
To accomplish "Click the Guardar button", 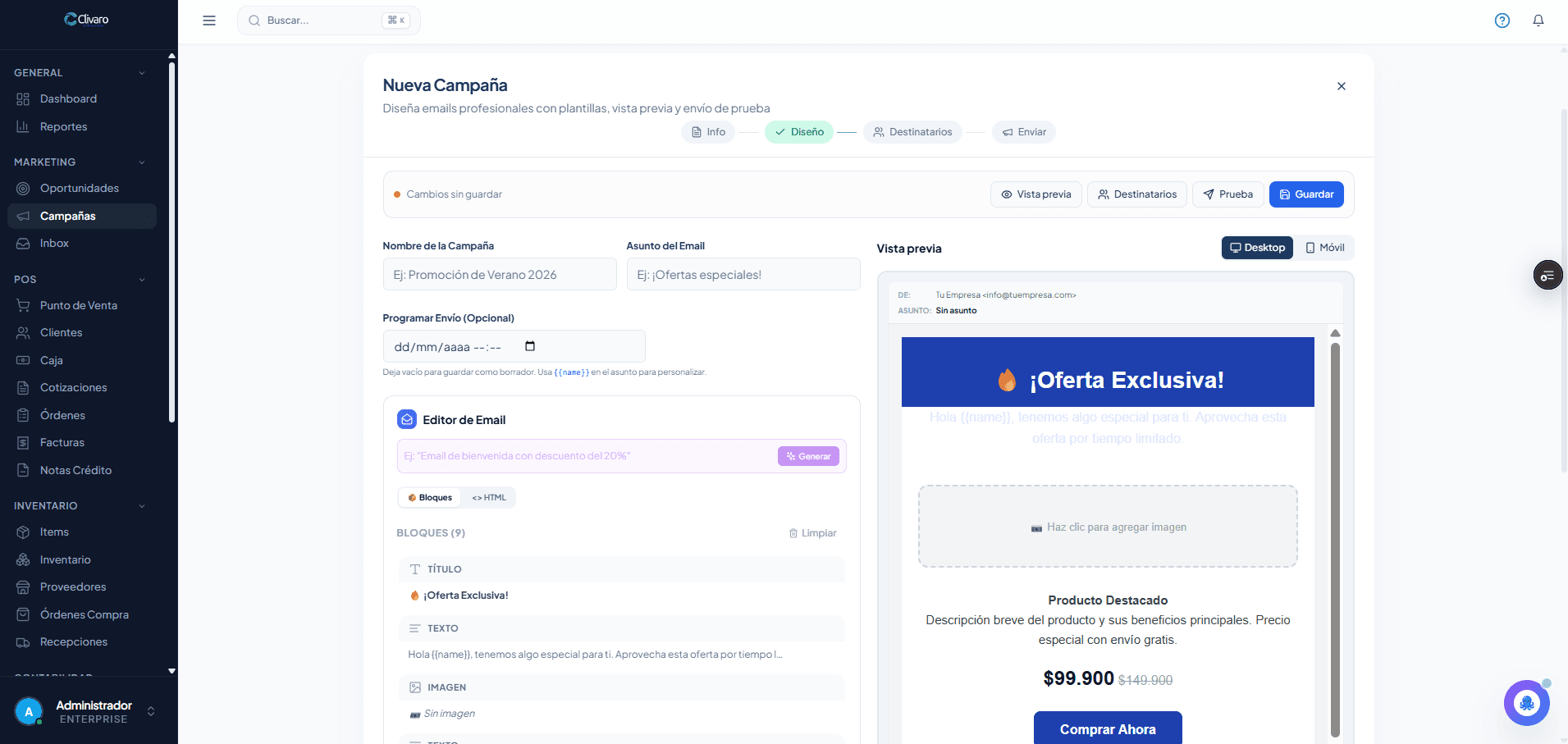I will click(1306, 194).
